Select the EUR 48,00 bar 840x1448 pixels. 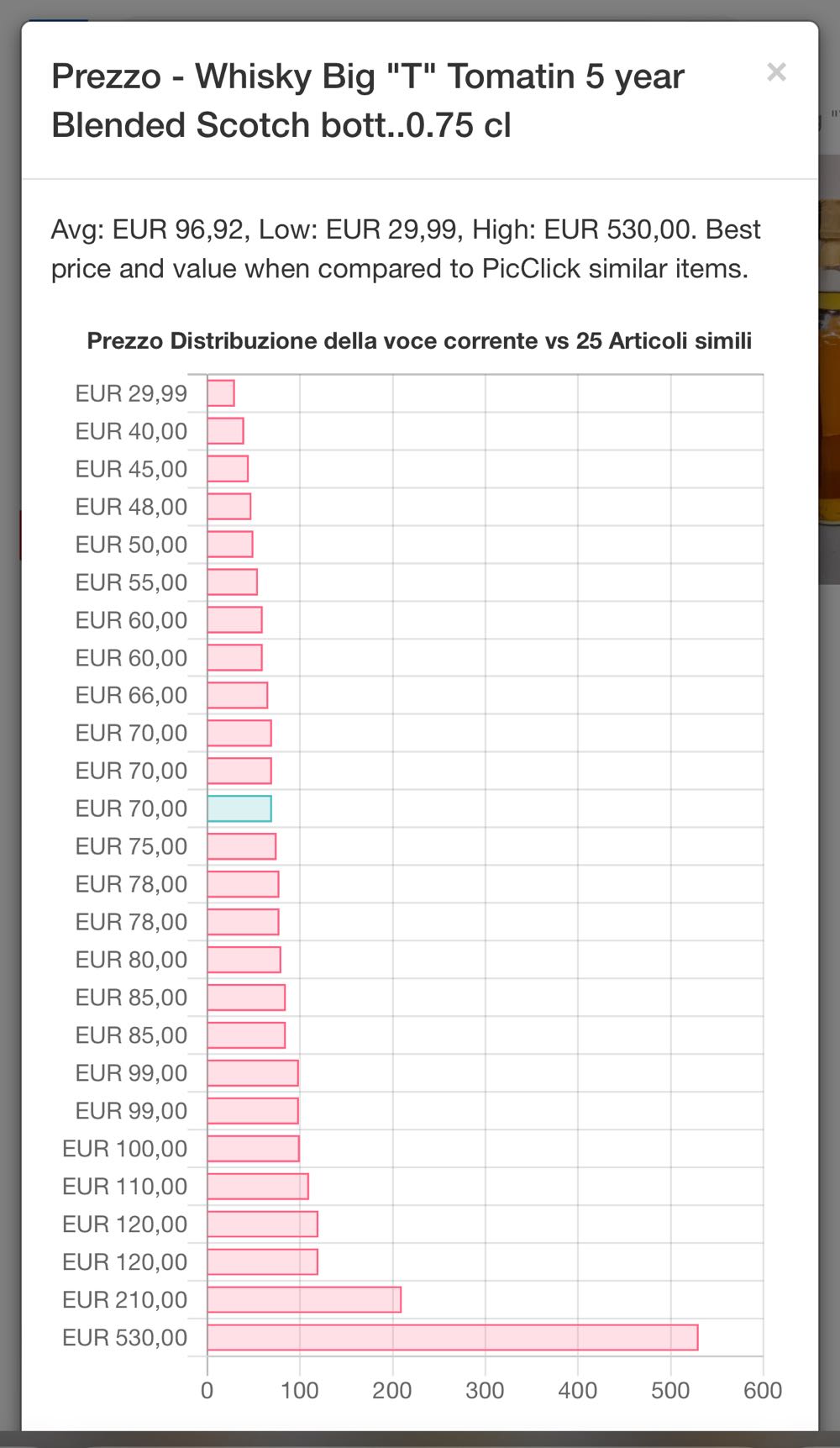point(229,507)
